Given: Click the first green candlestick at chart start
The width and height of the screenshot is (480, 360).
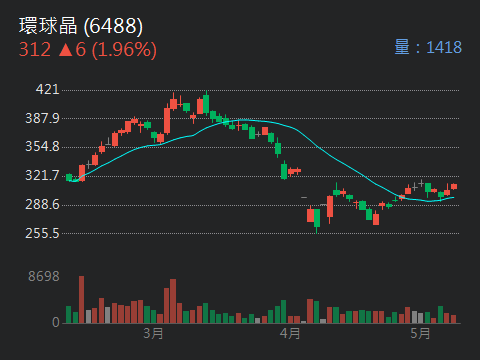Looking at the screenshot, I should 69,177.
